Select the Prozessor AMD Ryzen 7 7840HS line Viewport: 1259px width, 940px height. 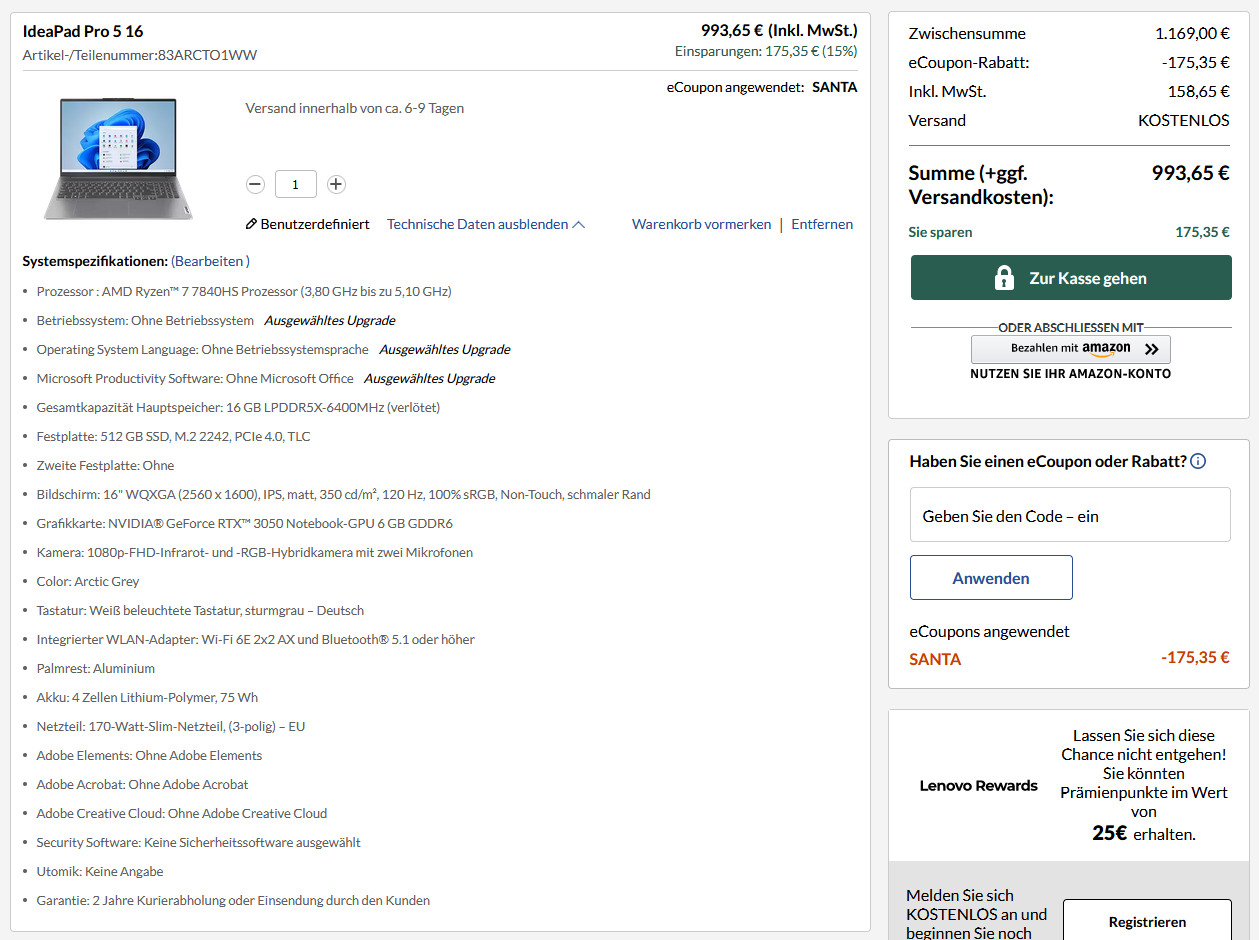pyautogui.click(x=244, y=291)
